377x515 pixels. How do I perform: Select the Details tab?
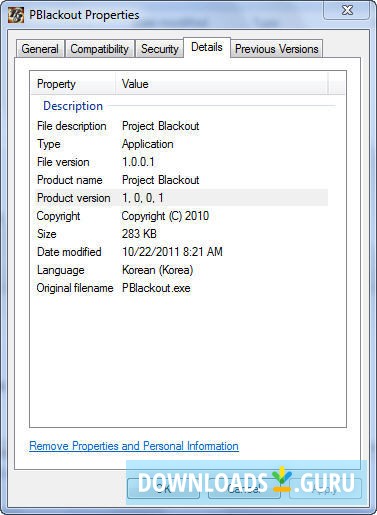[207, 47]
